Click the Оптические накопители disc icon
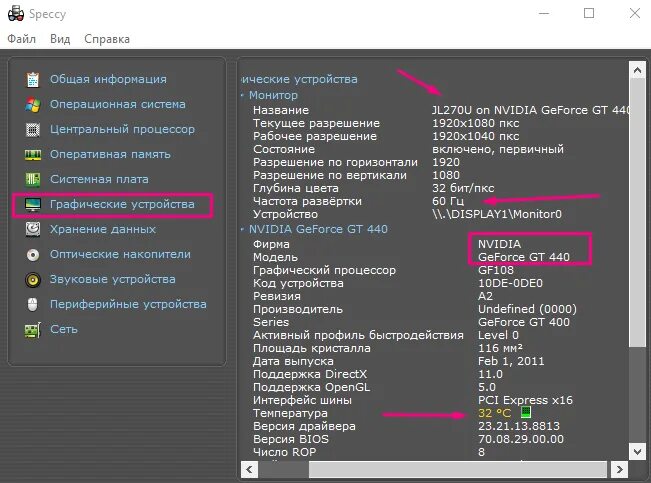651x483 pixels. (x=33, y=255)
